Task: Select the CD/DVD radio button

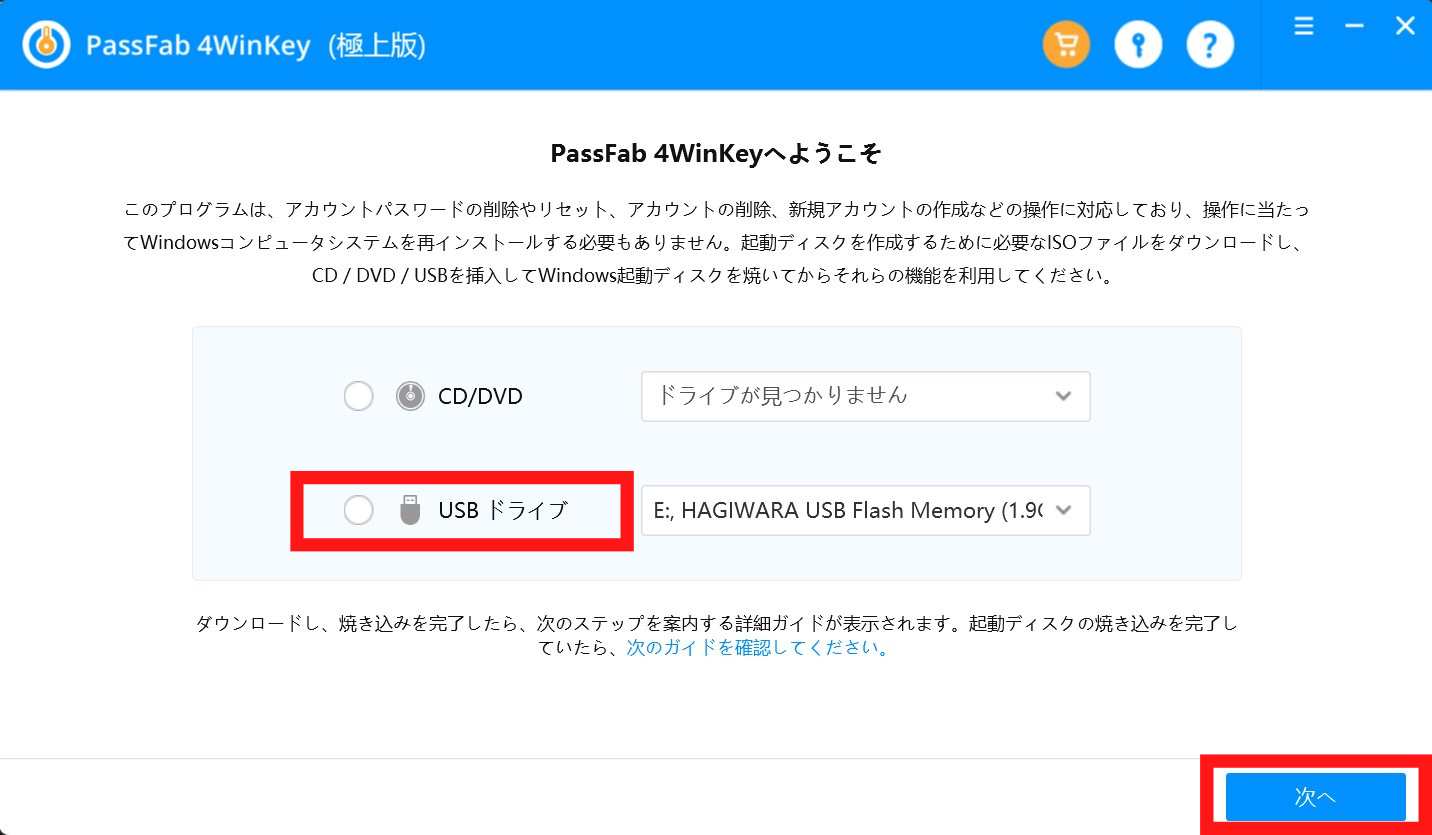Action: tap(358, 397)
